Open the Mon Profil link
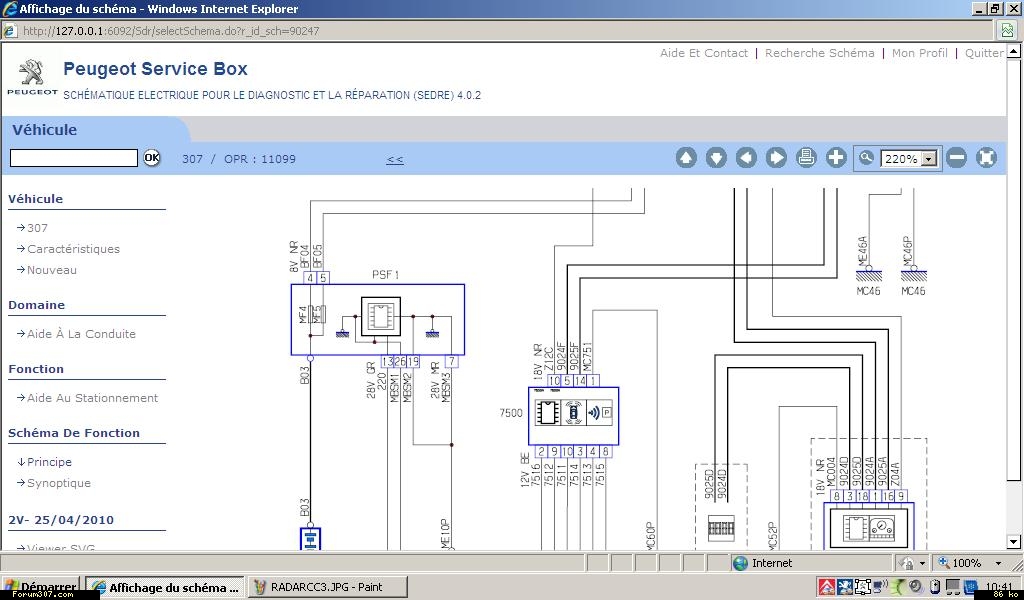1024x600 pixels. [920, 53]
